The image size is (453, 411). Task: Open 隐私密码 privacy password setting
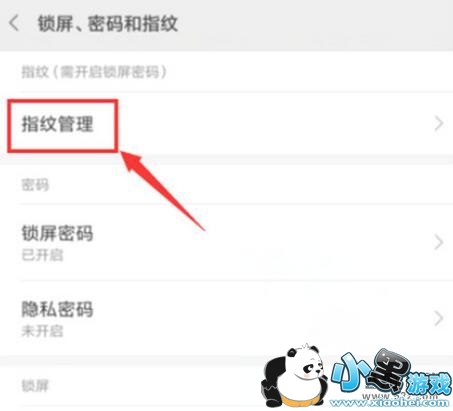tap(226, 318)
